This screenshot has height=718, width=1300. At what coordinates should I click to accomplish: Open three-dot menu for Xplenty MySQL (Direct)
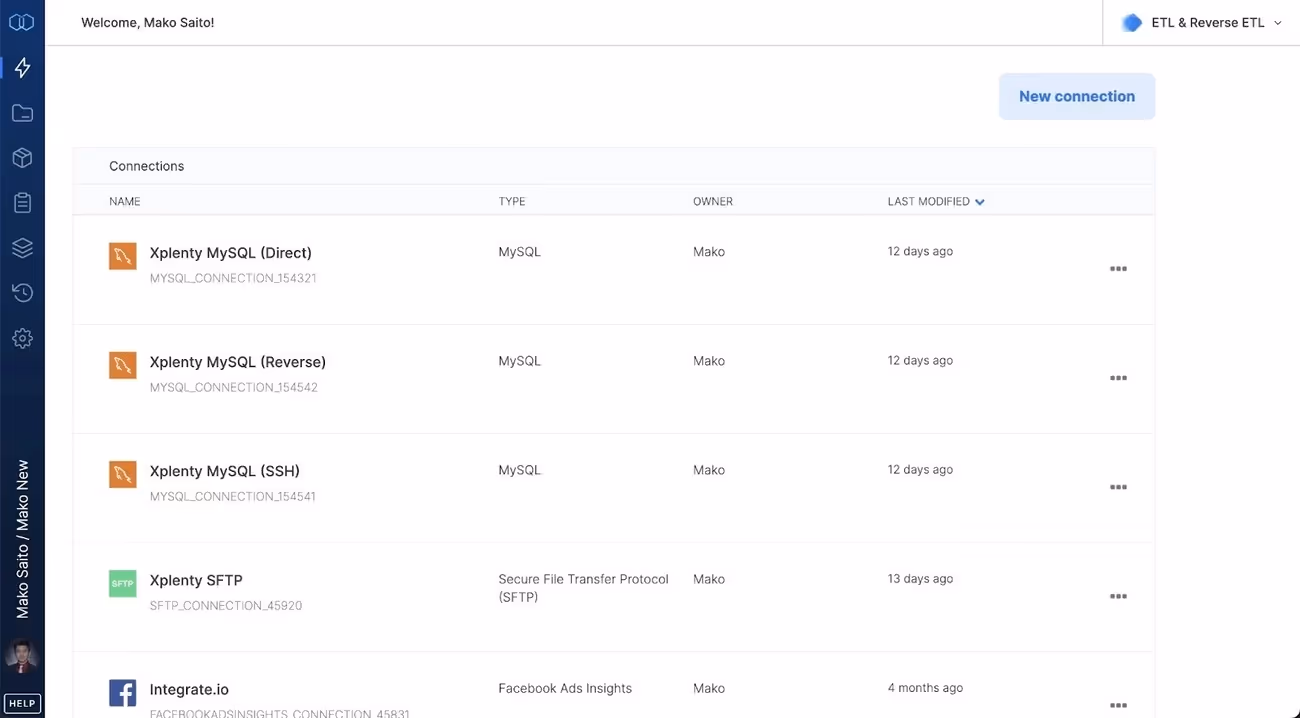point(1118,269)
